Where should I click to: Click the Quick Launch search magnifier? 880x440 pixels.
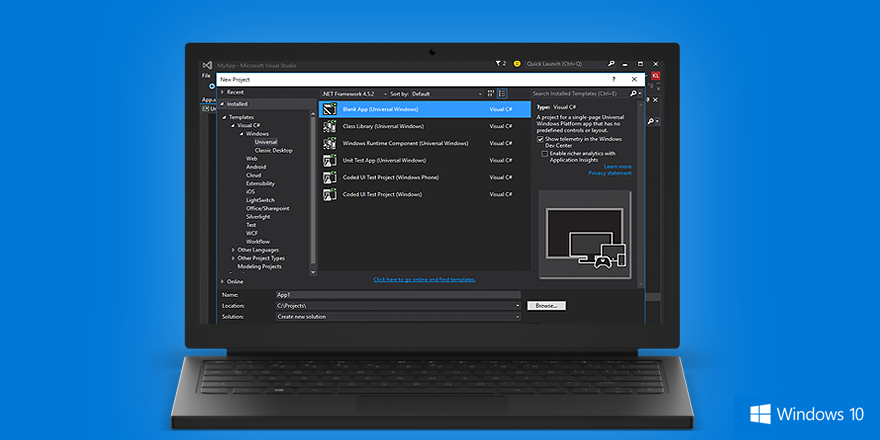pos(611,64)
